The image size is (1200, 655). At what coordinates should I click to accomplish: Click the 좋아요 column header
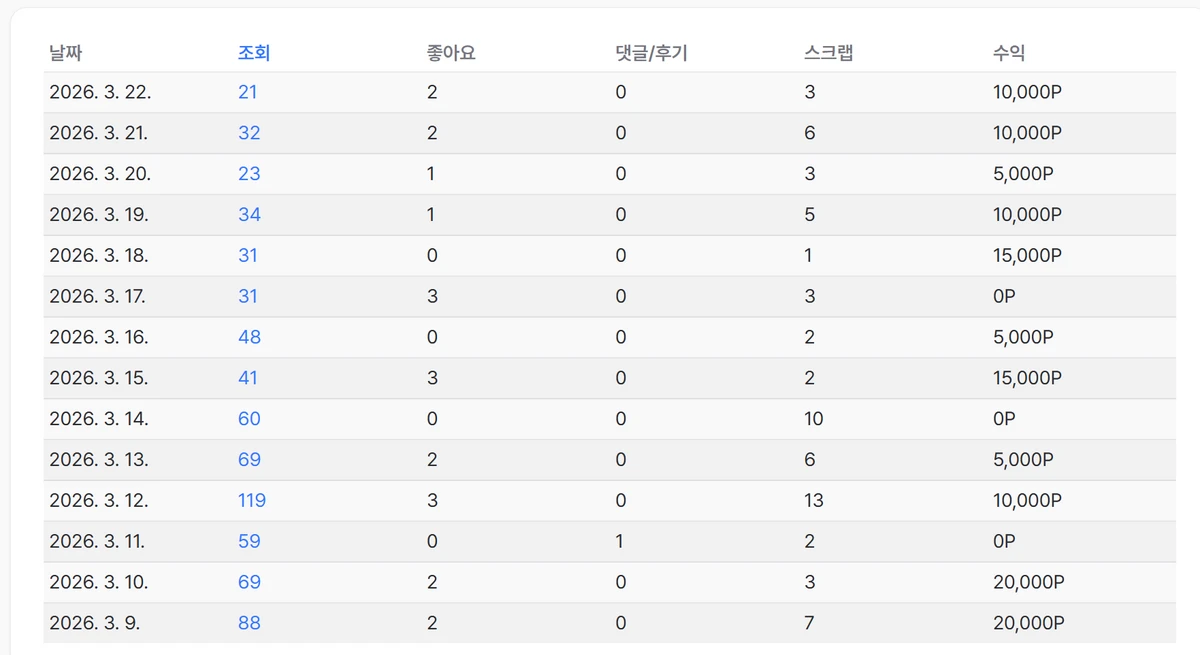point(450,53)
